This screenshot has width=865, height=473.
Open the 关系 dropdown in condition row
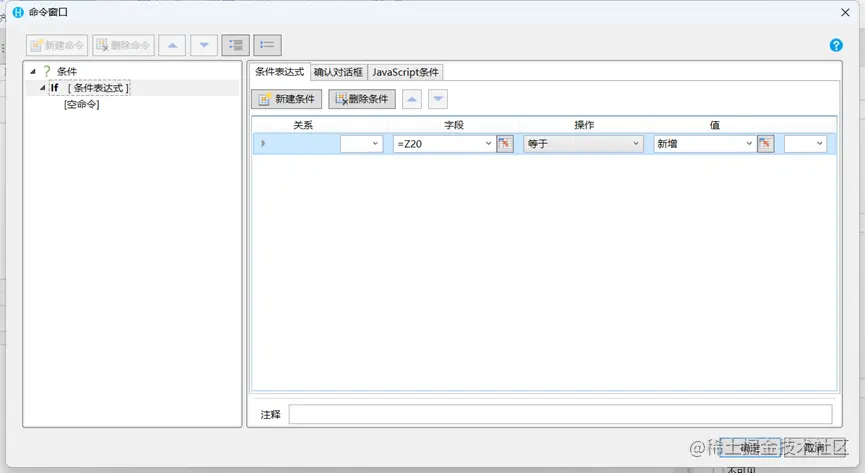(x=362, y=144)
